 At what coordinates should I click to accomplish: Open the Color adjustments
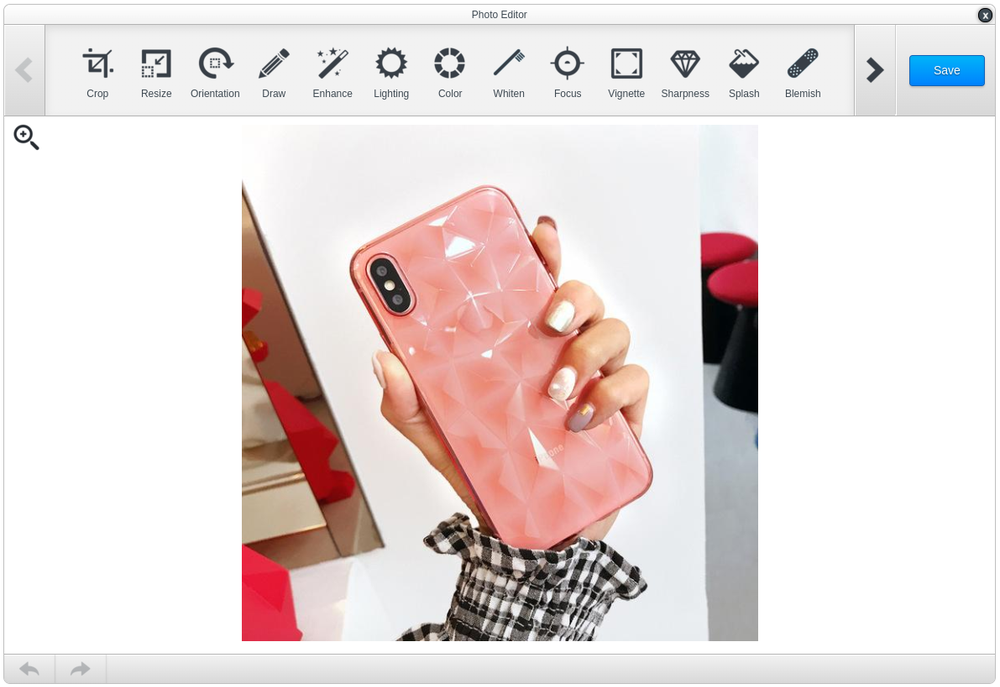coord(449,70)
